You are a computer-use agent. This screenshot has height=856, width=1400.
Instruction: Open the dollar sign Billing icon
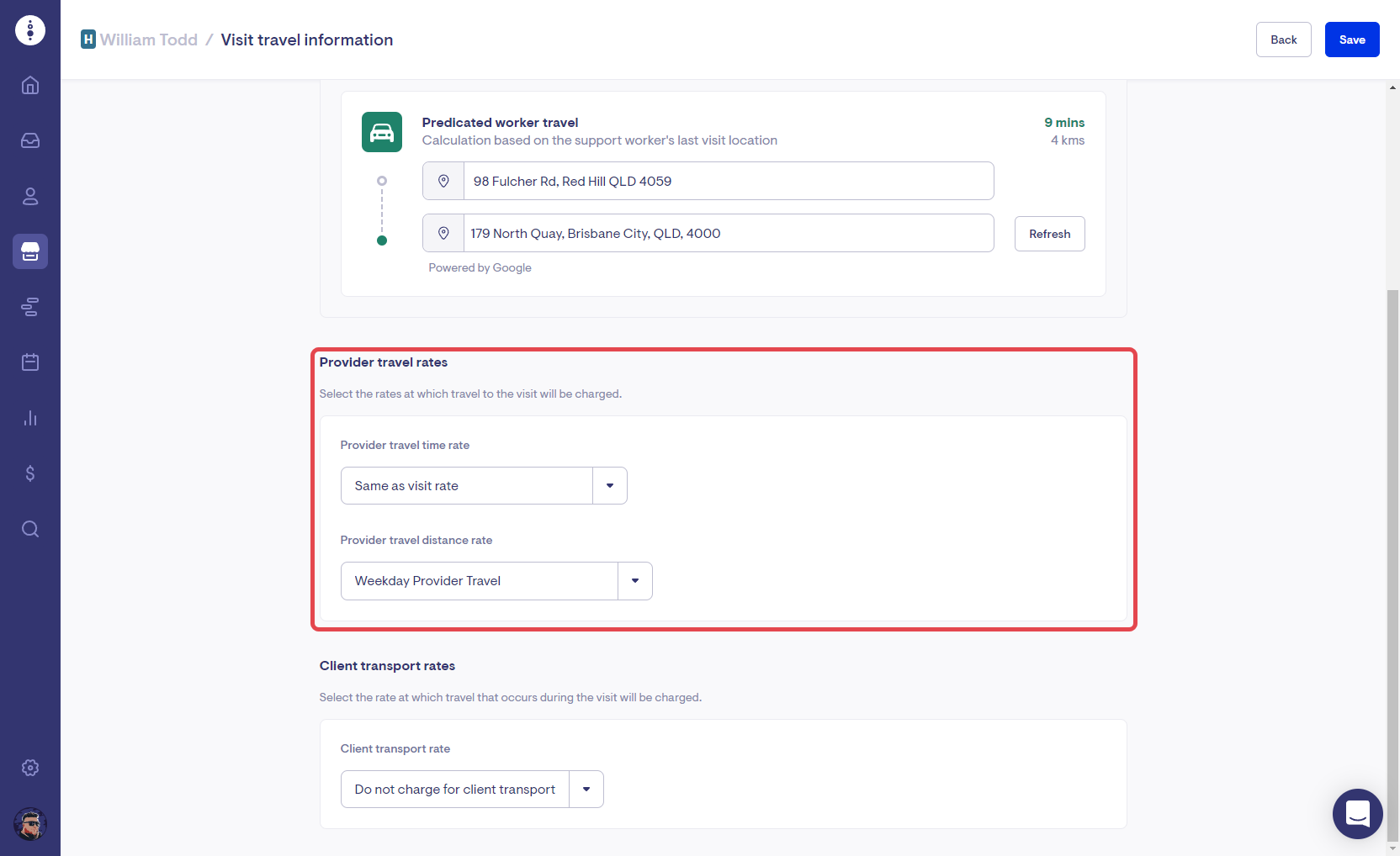pyautogui.click(x=30, y=473)
